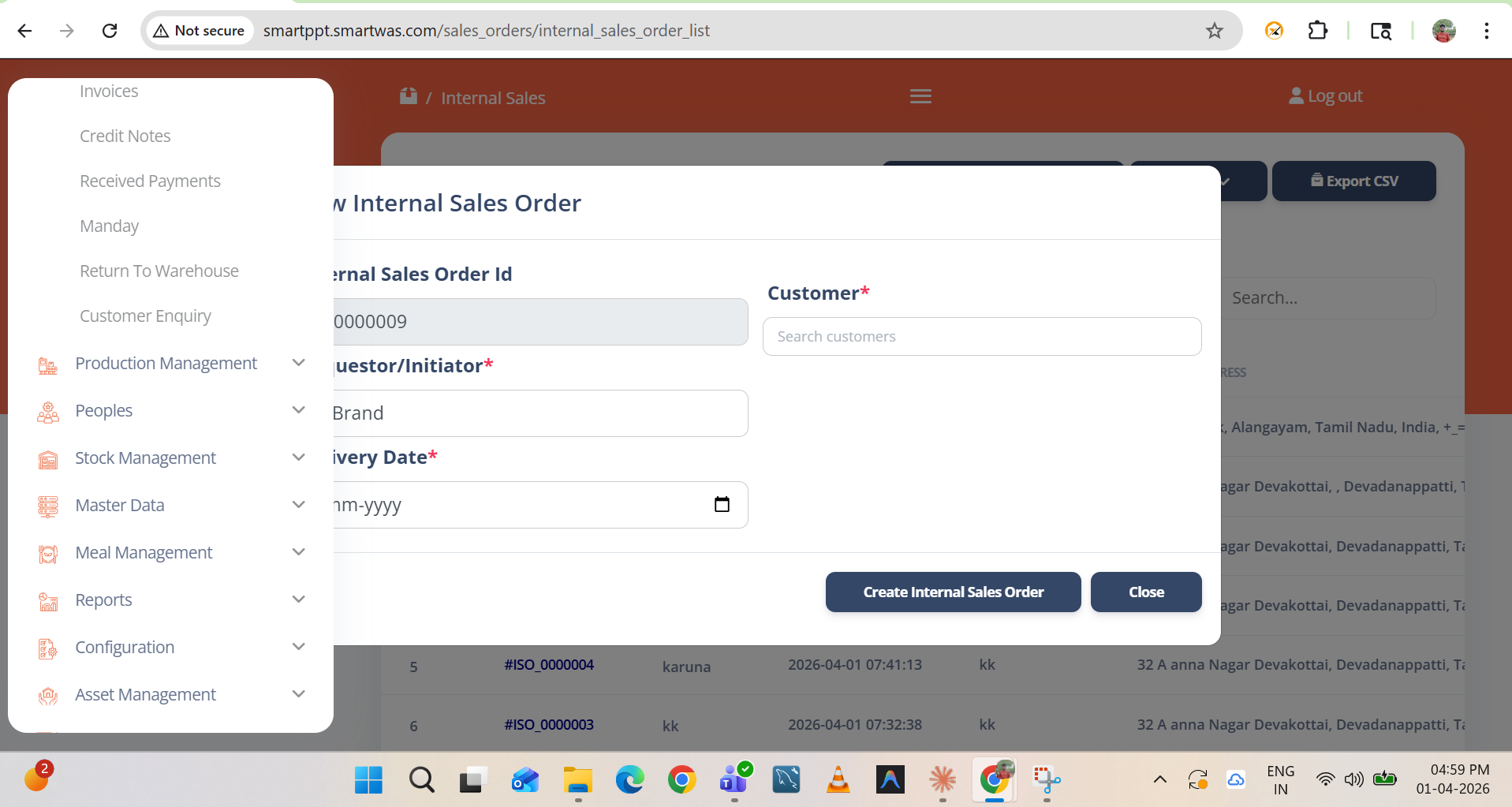Open Chrome three-dot menu
The image size is (1512, 807).
tap(1487, 31)
